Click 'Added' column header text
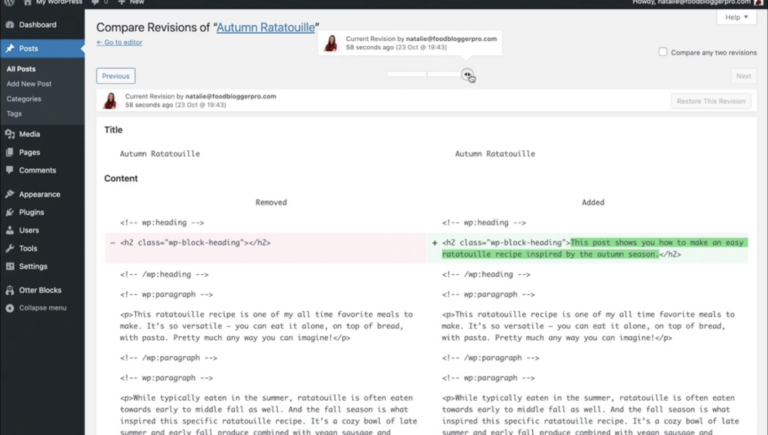This screenshot has width=768, height=435. [x=593, y=202]
